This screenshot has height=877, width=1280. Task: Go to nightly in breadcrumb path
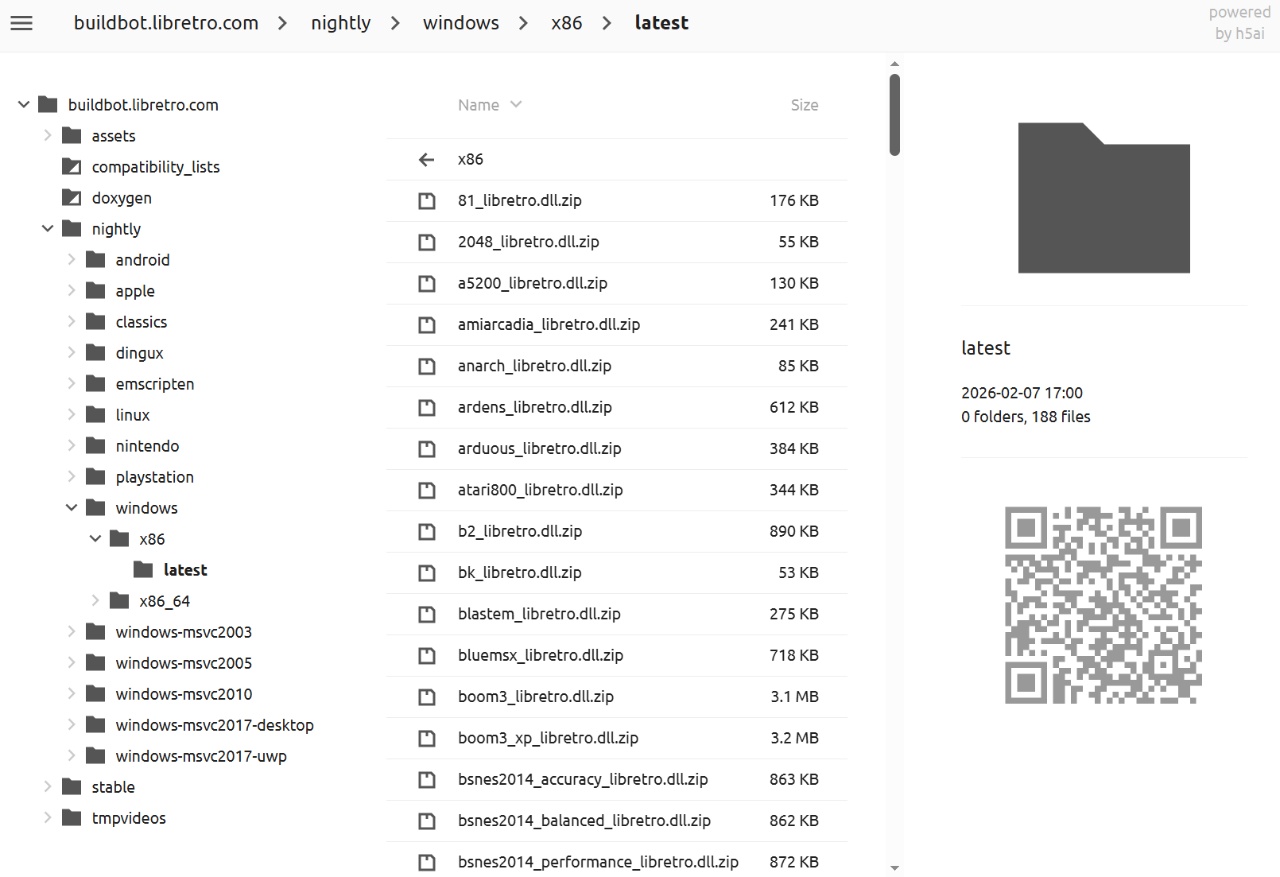point(340,23)
